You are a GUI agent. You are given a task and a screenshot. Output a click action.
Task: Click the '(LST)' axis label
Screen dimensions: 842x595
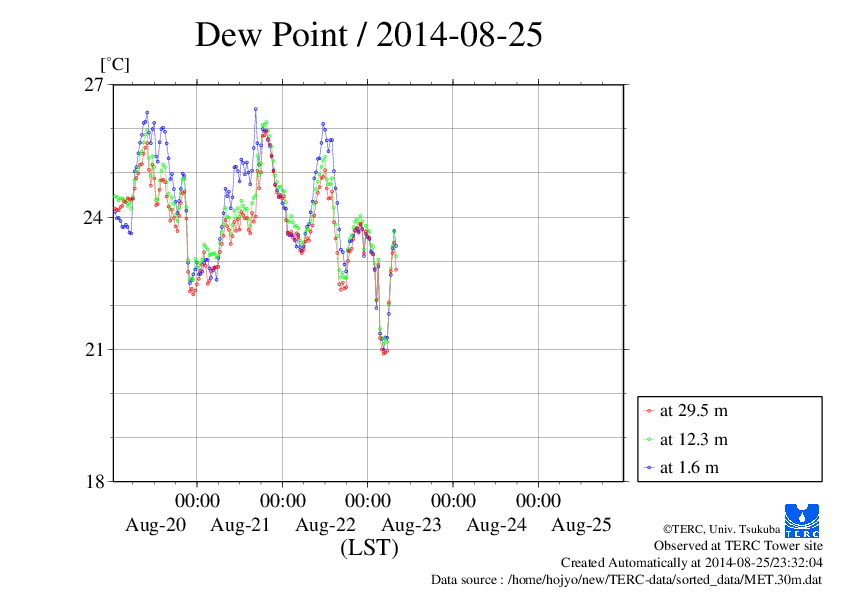(x=369, y=548)
